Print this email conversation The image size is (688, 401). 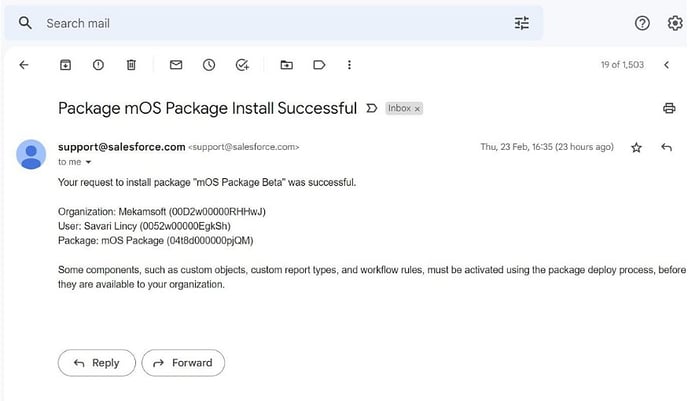(x=669, y=108)
